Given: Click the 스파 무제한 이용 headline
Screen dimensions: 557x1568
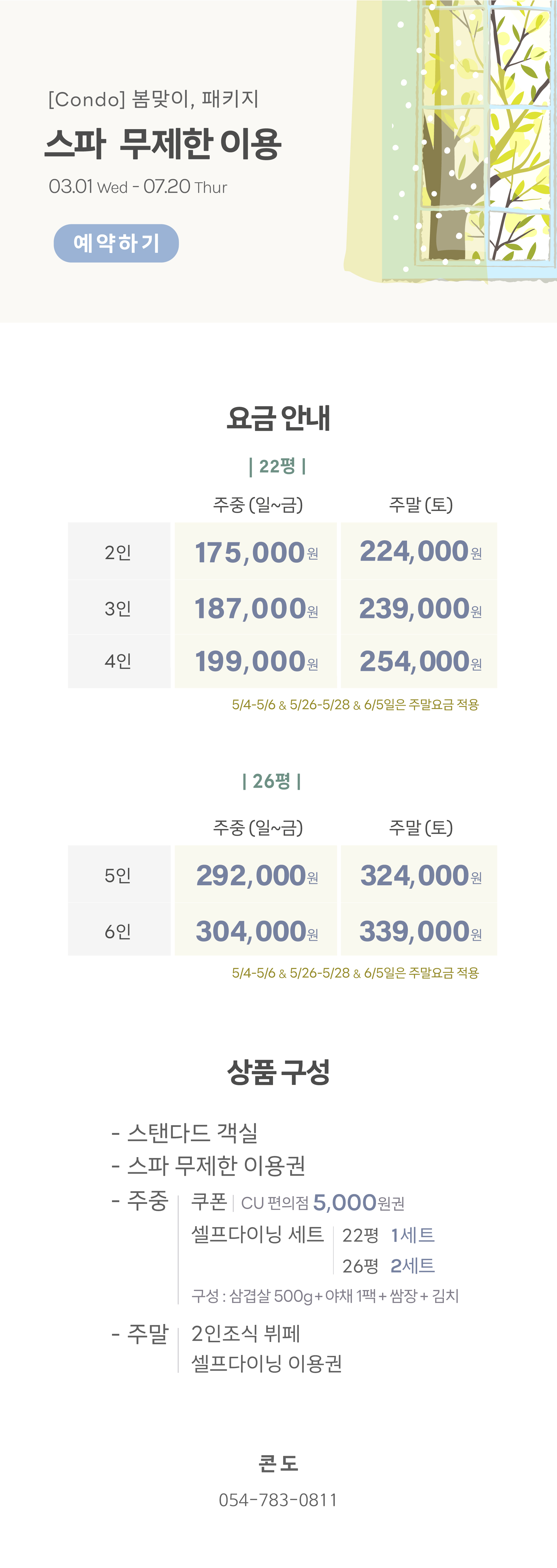Looking at the screenshot, I should (163, 144).
